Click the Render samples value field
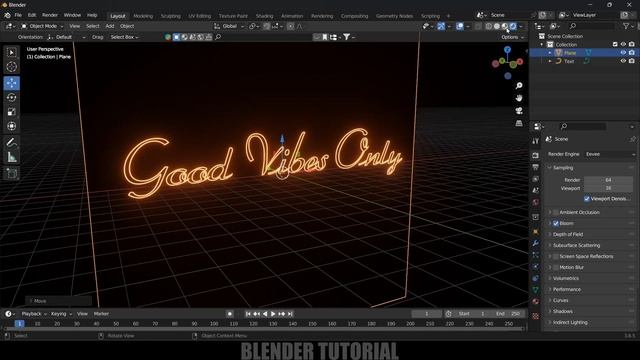 pos(608,180)
